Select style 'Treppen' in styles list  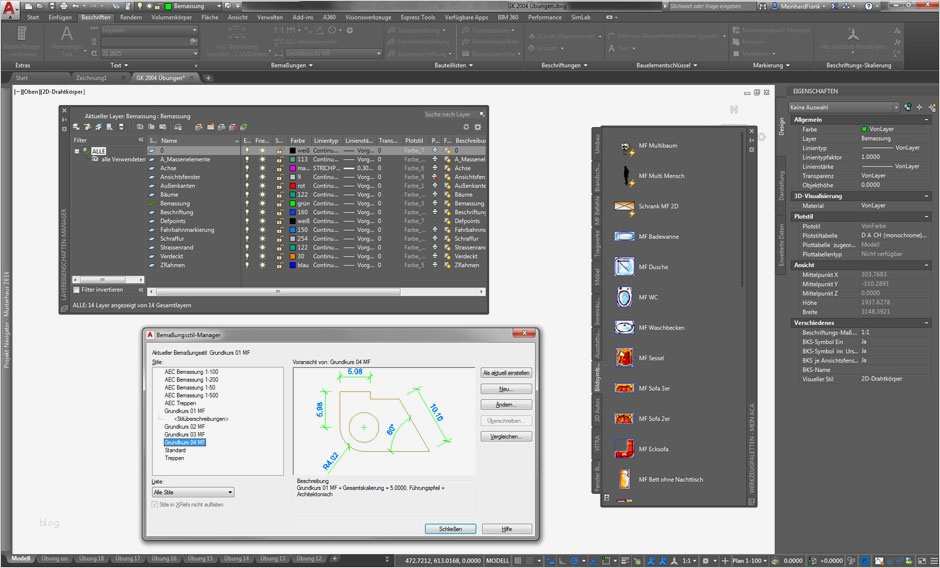coord(174,458)
